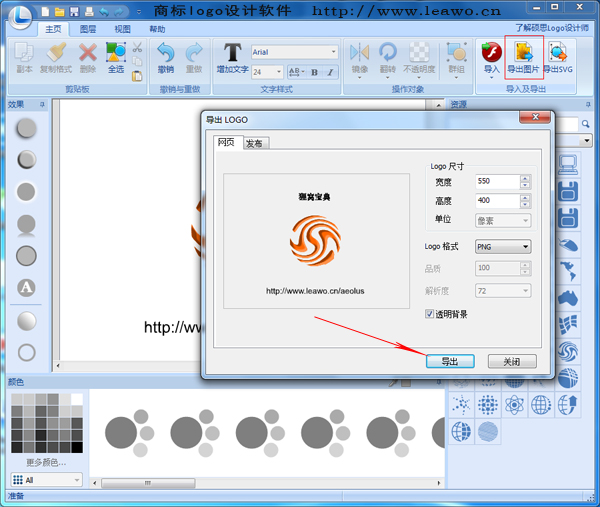The height and width of the screenshot is (507, 600).
Task: Select the Publish (发布) tab in export dialog
Action: pyautogui.click(x=254, y=143)
